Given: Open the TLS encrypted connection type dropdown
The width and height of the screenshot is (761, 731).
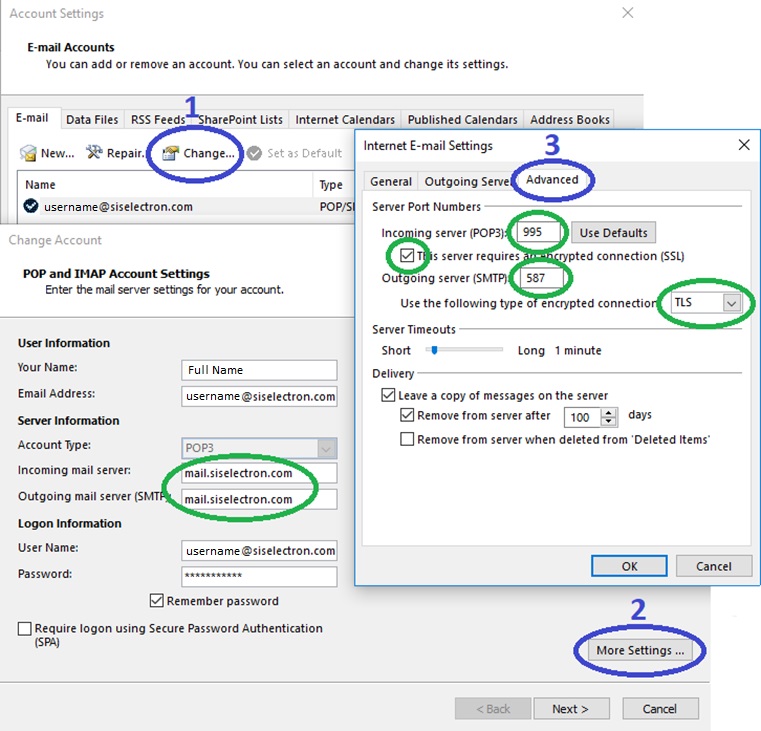Looking at the screenshot, I should point(731,303).
